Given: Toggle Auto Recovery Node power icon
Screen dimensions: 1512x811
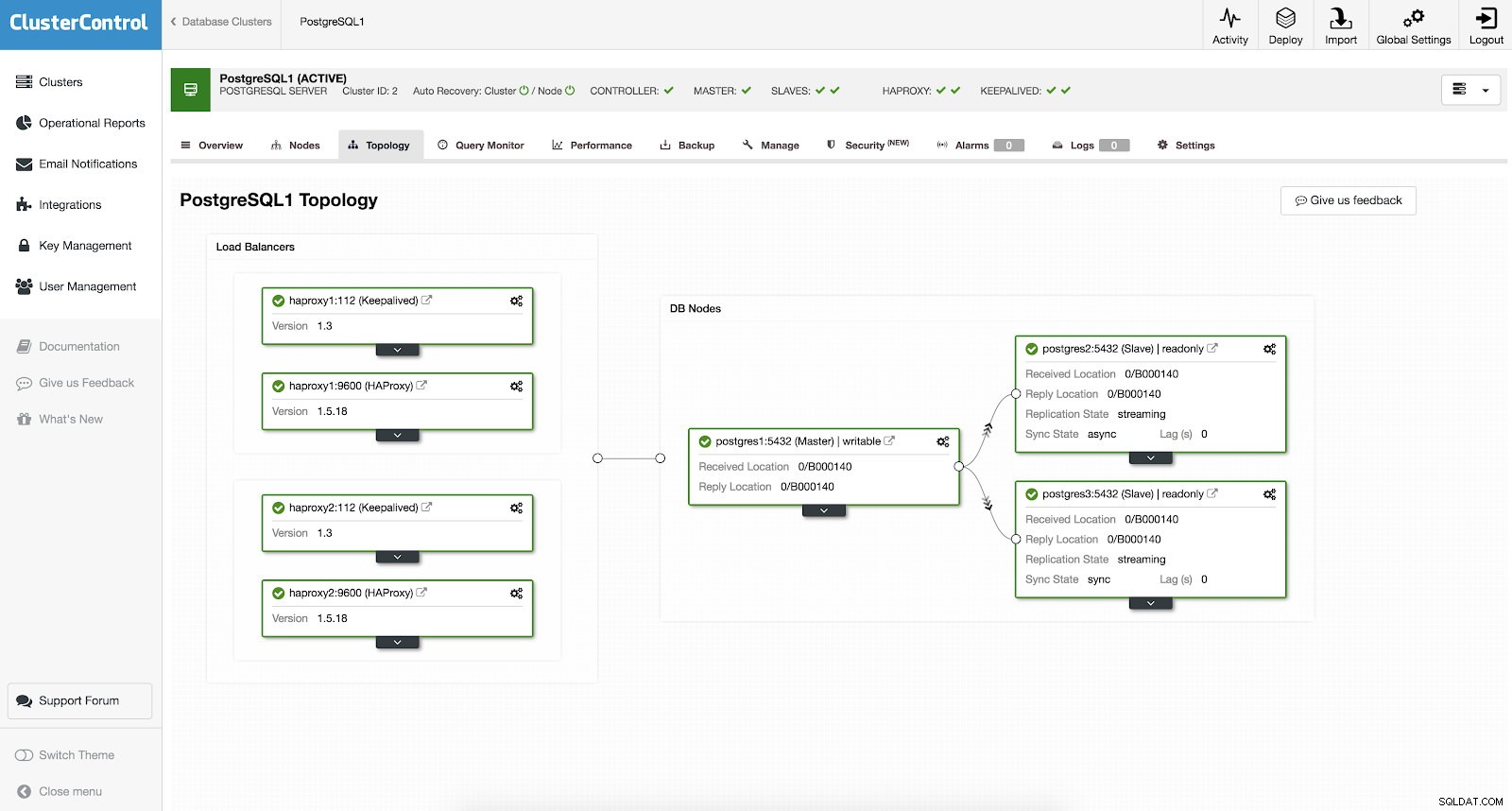Looking at the screenshot, I should pyautogui.click(x=570, y=91).
